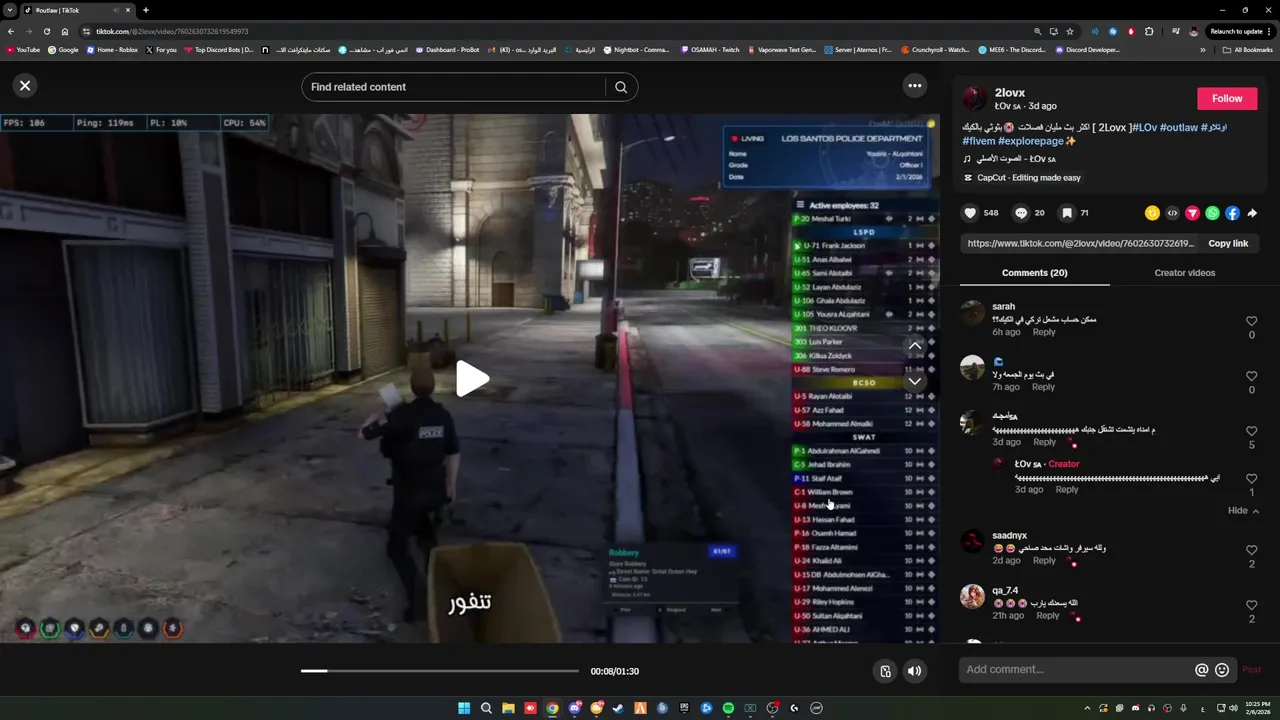Click the address bar URL
The width and height of the screenshot is (1280, 720).
coord(172,31)
